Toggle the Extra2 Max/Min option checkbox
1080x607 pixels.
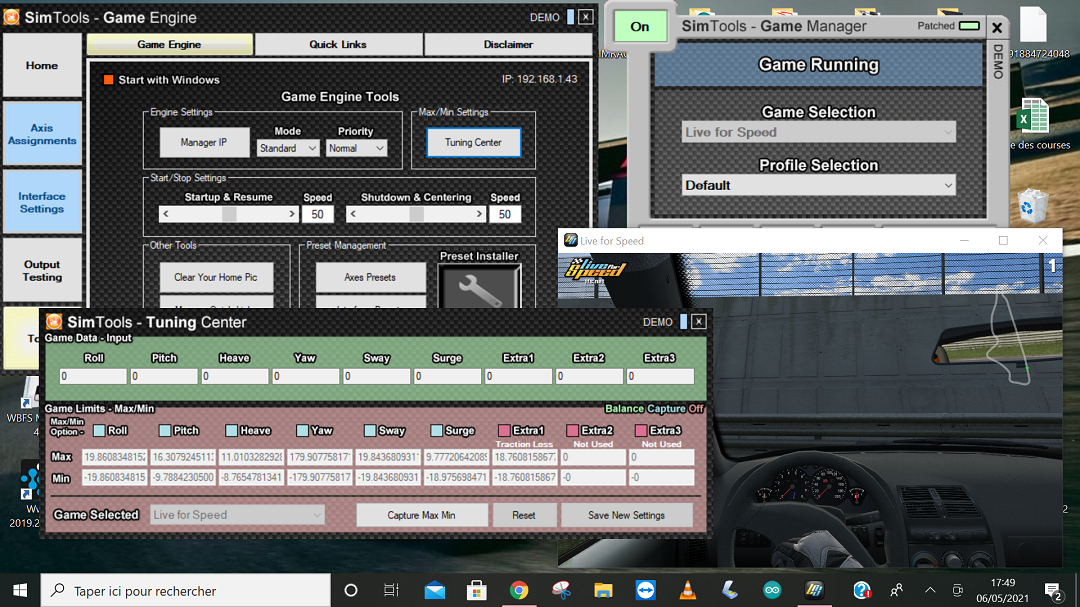click(572, 430)
